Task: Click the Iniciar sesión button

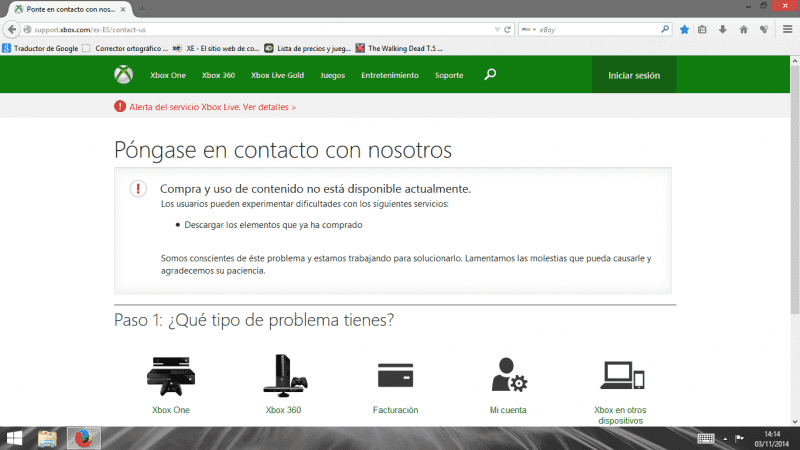Action: point(634,75)
